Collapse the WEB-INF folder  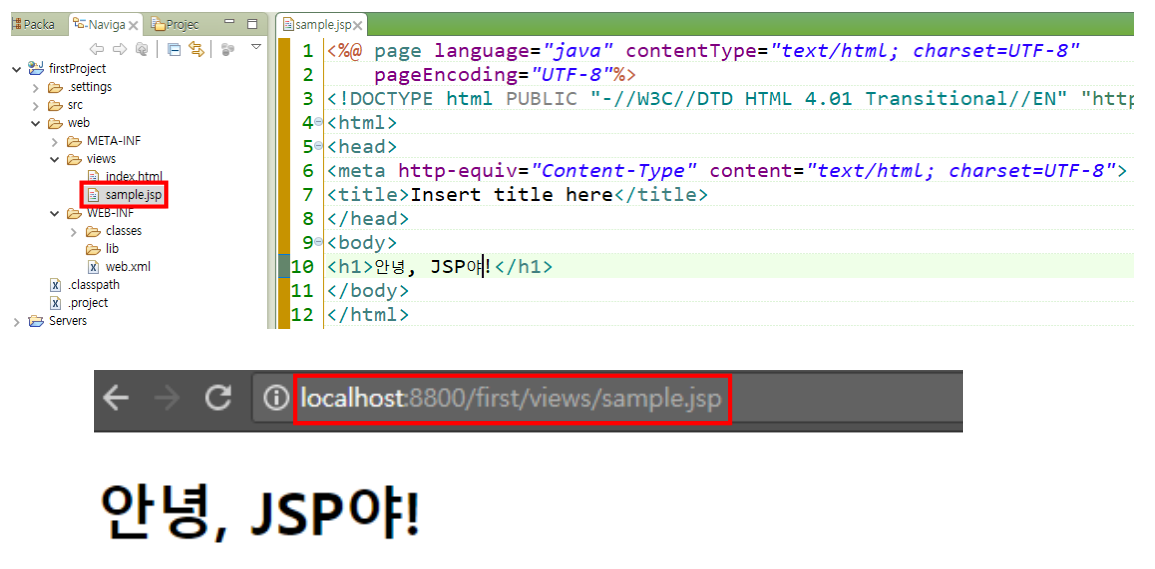(55, 214)
